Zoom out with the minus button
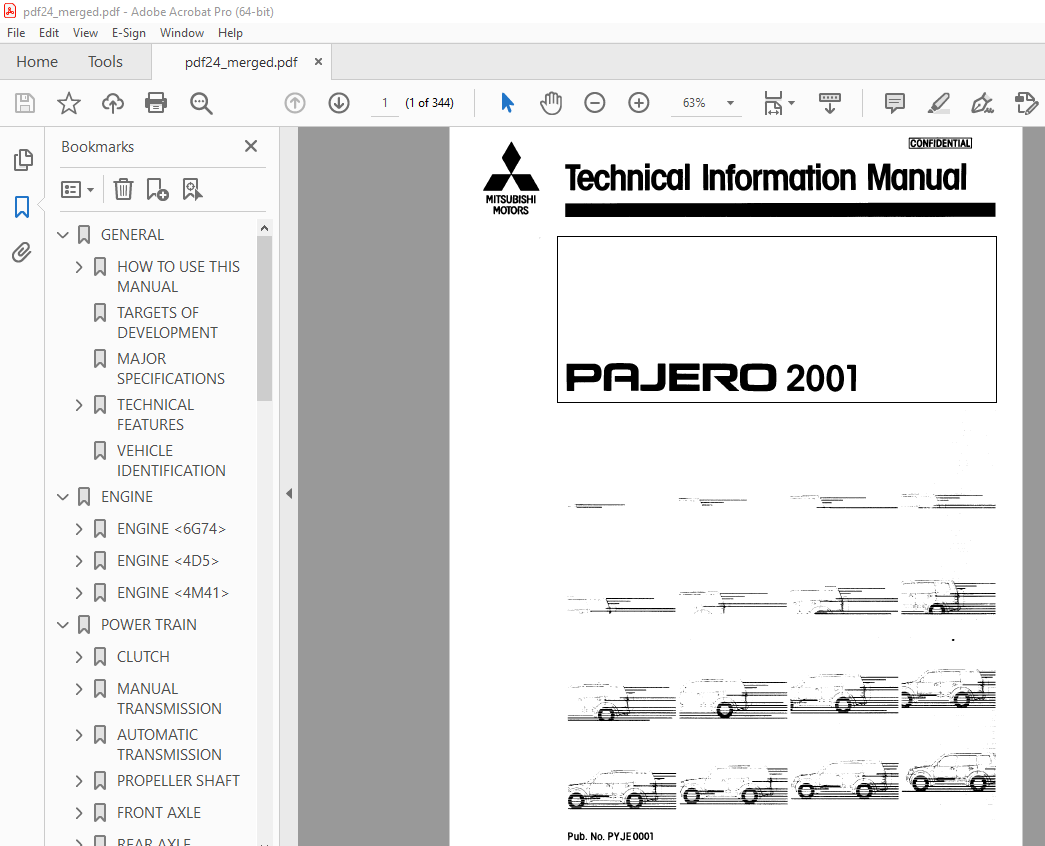The image size is (1045, 846). click(594, 103)
